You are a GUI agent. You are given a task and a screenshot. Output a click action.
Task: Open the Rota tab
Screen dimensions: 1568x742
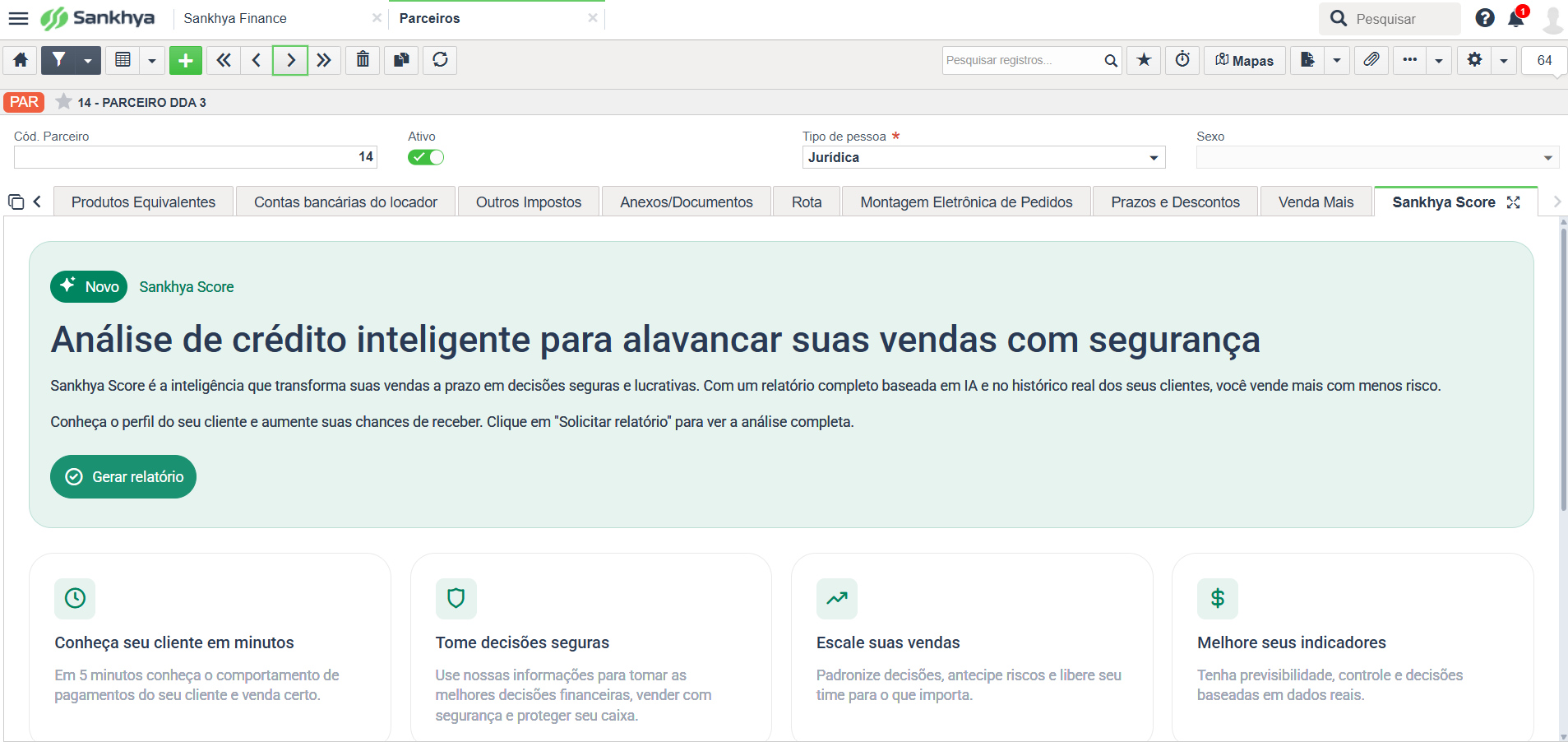[x=807, y=202]
